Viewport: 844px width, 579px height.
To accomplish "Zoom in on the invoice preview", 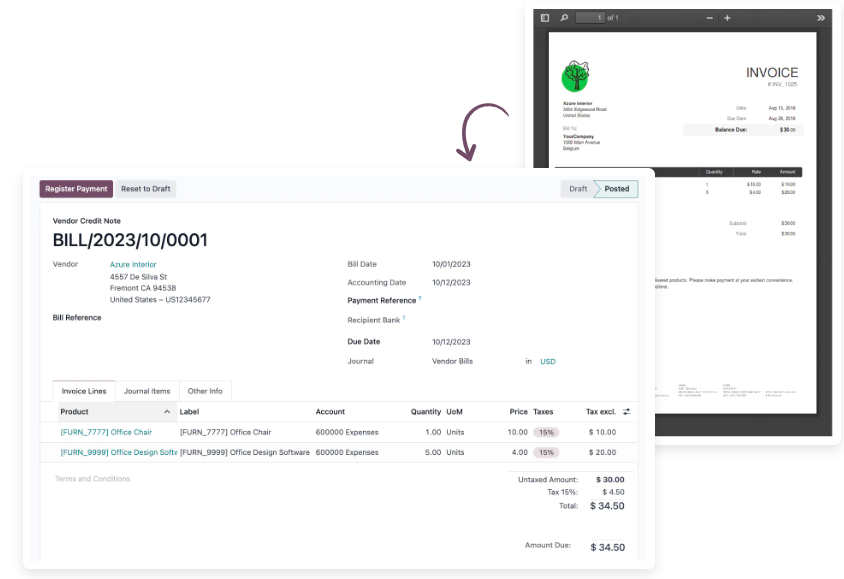I will (728, 17).
